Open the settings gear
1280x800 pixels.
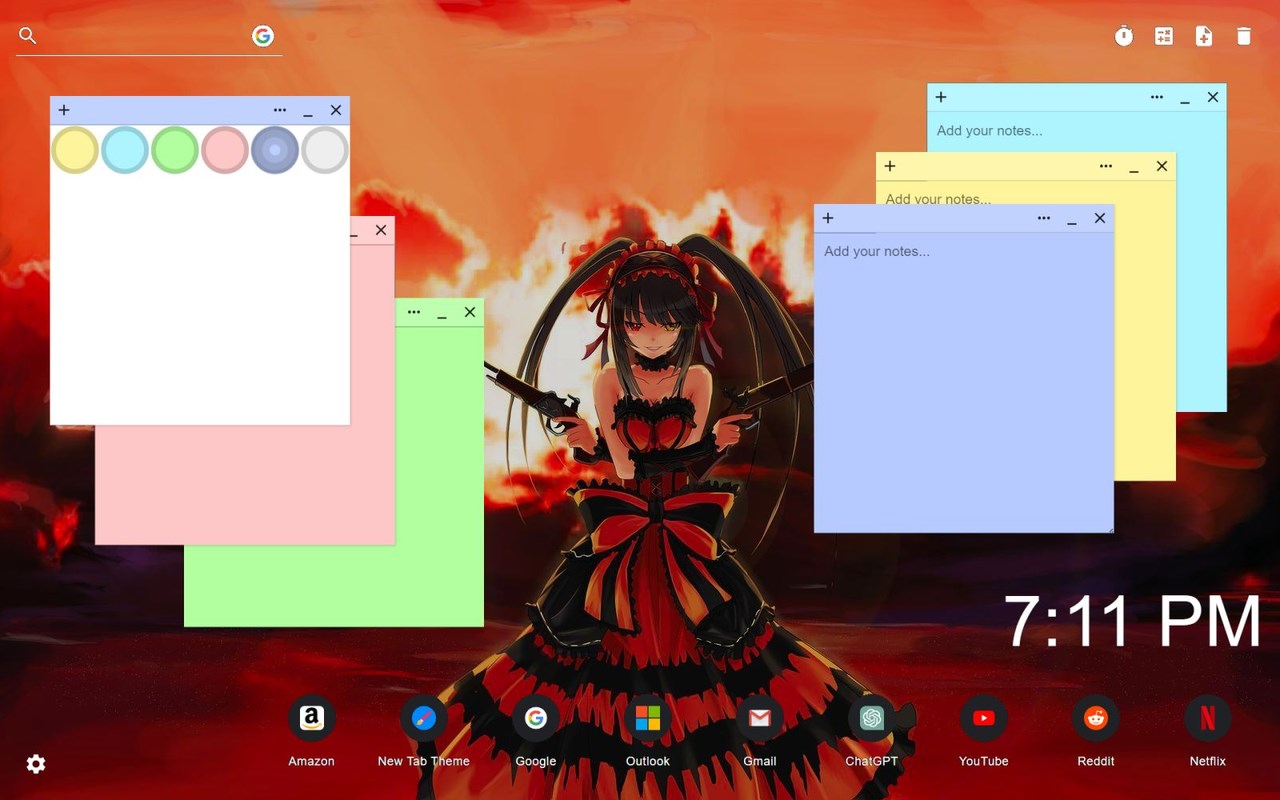[x=36, y=764]
